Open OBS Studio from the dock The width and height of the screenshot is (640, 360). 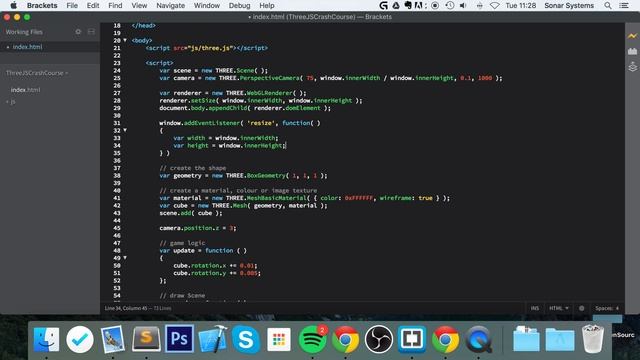tap(379, 339)
